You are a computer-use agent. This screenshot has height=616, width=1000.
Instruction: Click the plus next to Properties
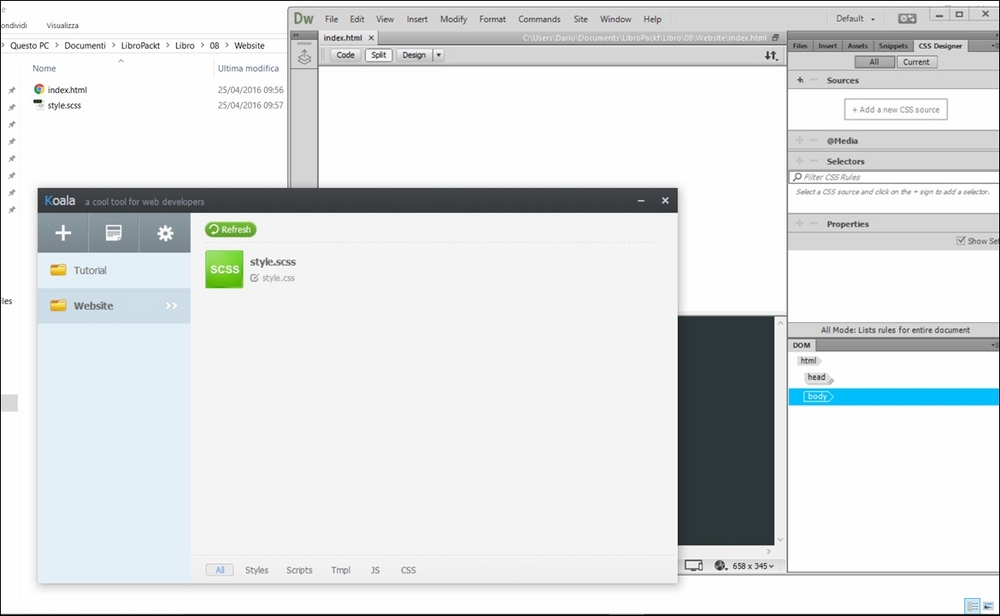(x=800, y=223)
